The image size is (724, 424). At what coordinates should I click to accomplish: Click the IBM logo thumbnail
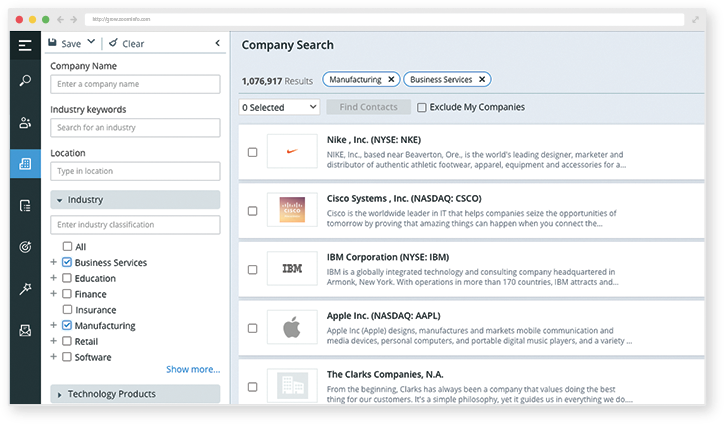pyautogui.click(x=292, y=268)
